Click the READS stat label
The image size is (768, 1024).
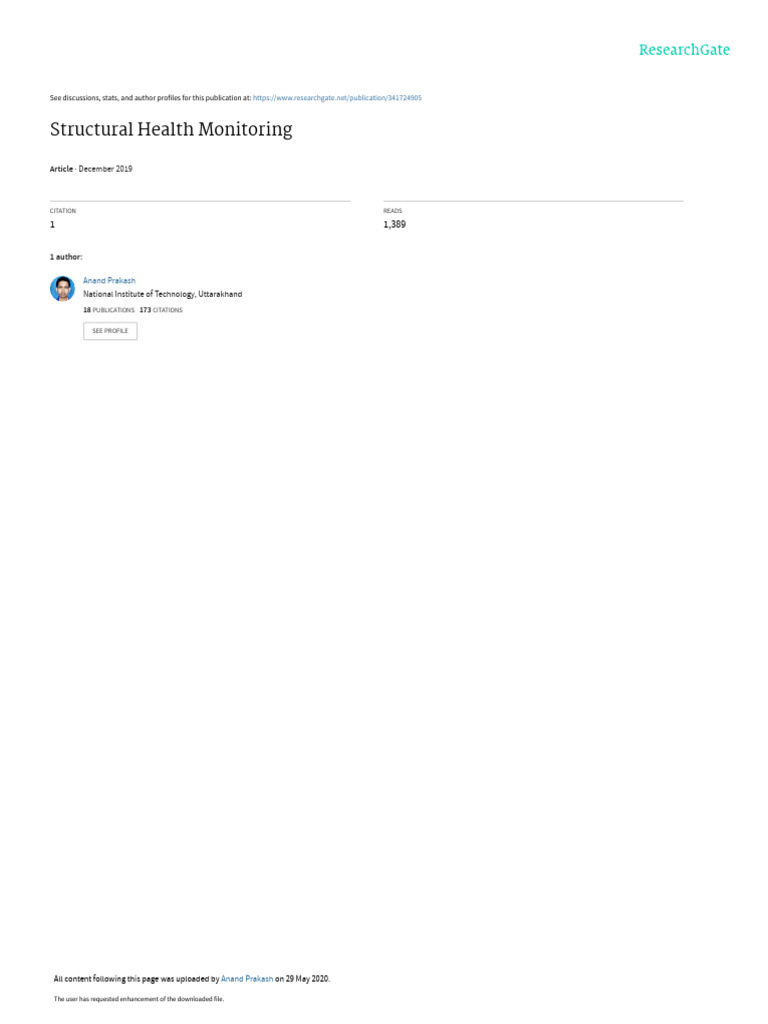pyautogui.click(x=392, y=211)
